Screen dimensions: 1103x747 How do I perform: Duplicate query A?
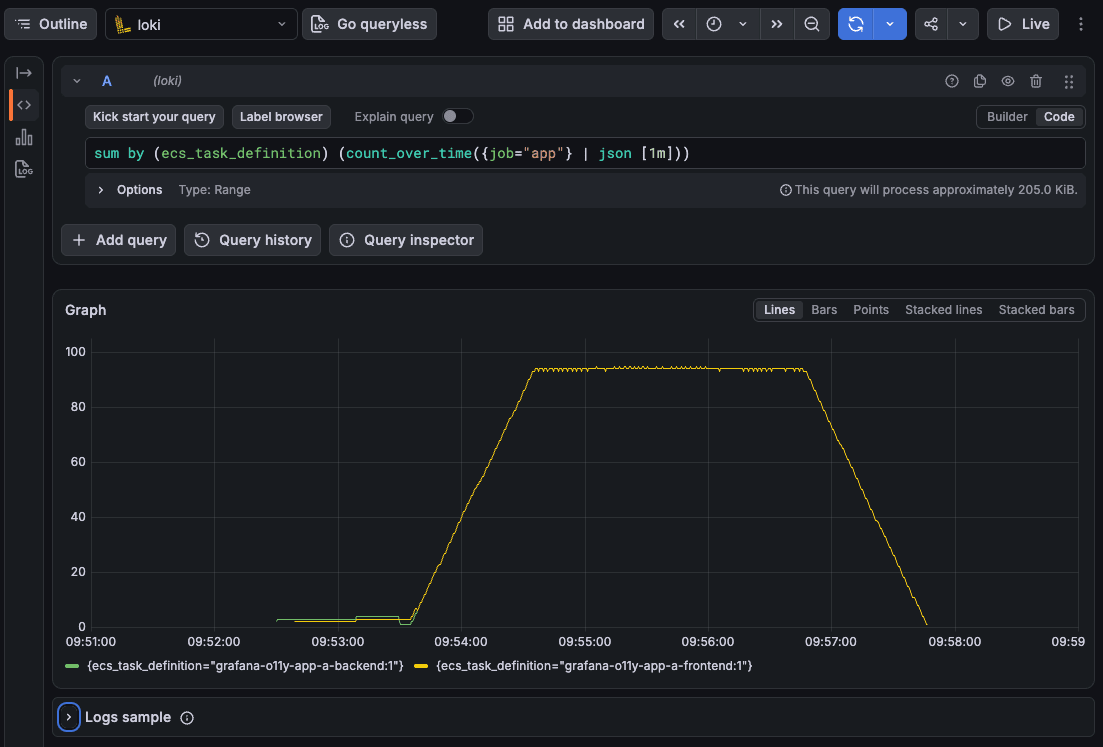pyautogui.click(x=980, y=81)
